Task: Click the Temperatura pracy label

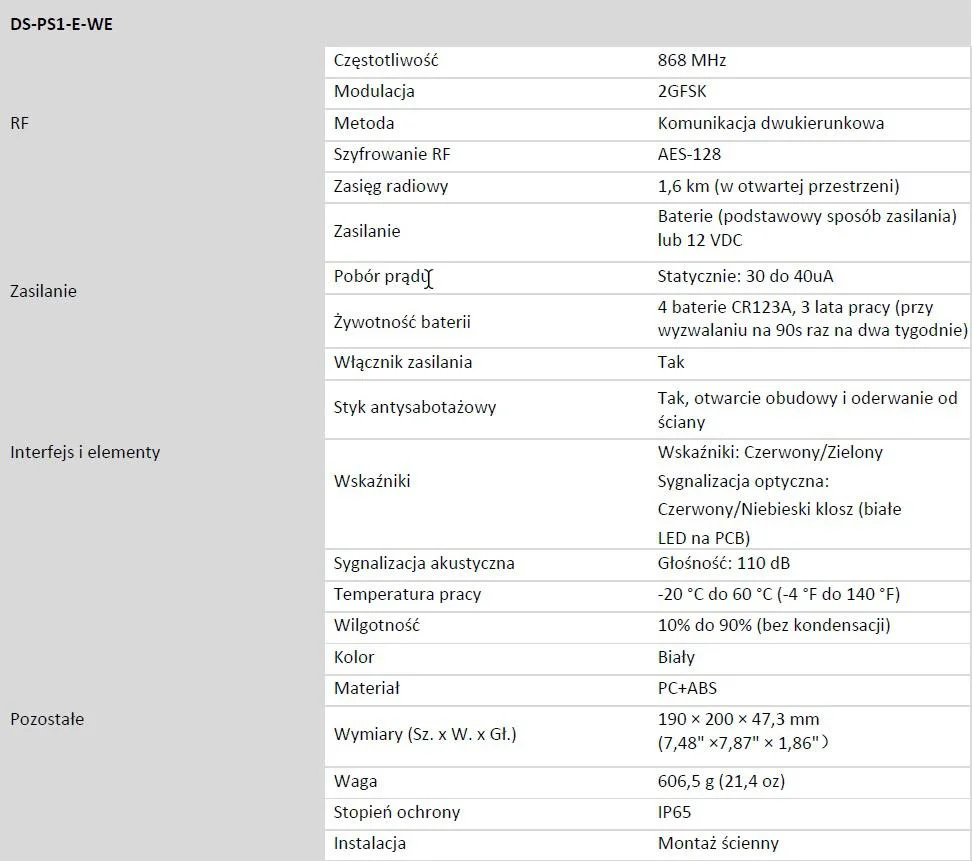Action: click(x=407, y=594)
